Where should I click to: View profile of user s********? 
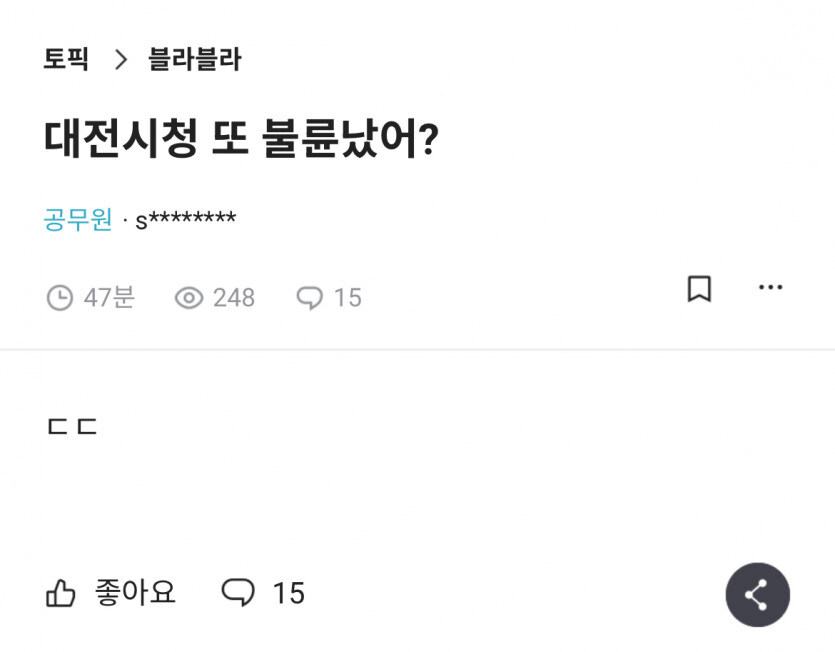click(185, 217)
